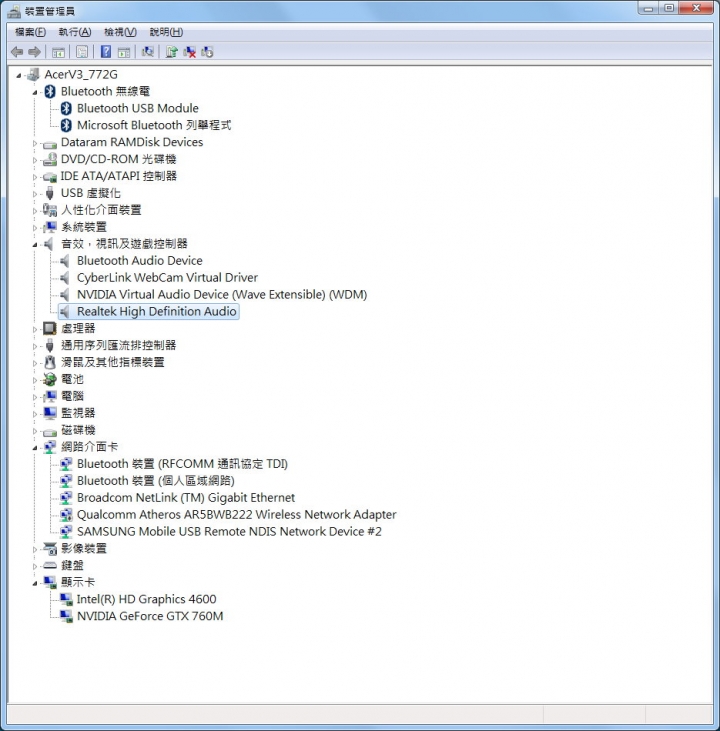Select CyberLink WebCam Virtual Driver

click(x=167, y=277)
